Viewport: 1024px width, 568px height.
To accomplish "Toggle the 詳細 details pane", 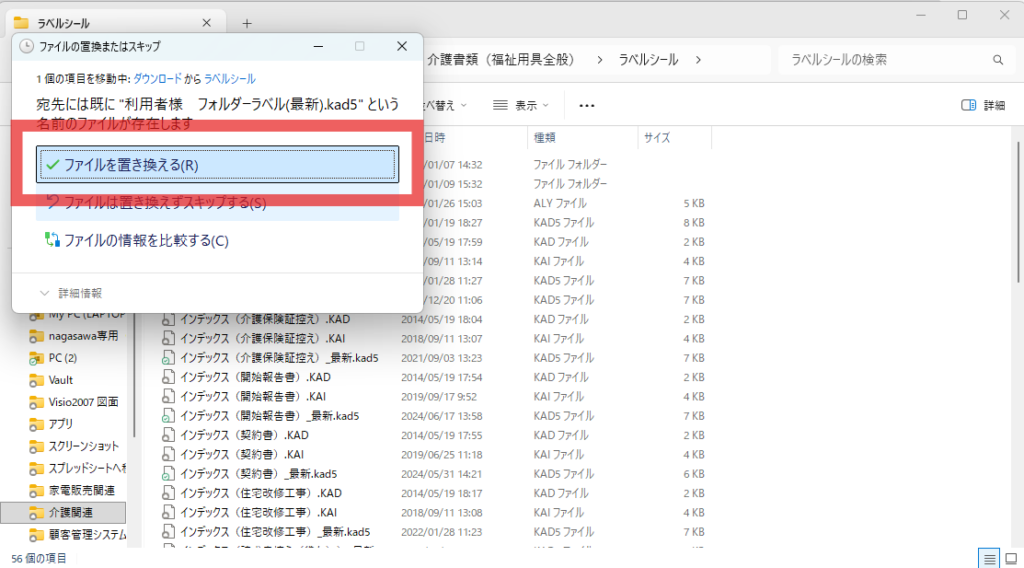I will point(982,105).
